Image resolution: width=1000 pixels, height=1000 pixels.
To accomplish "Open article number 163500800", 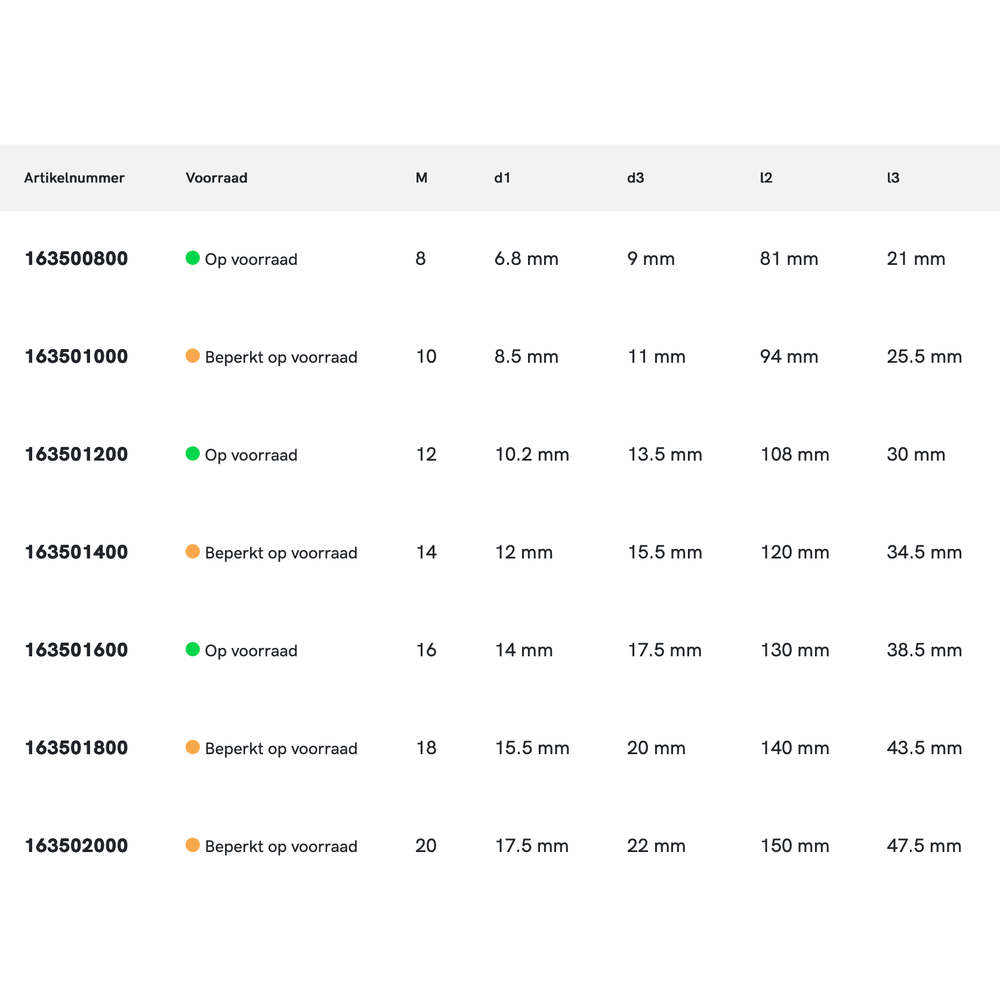I will coord(76,259).
